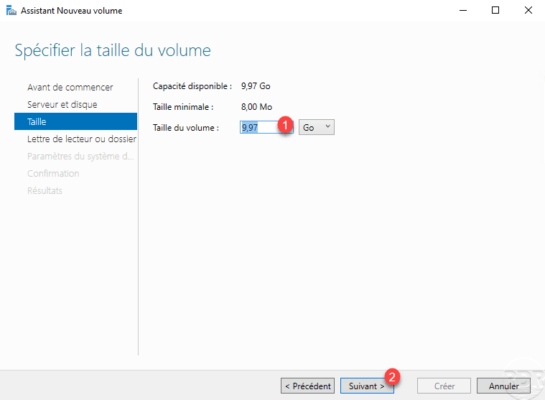Open the Go size unit dropdown
The image size is (545, 400).
[316, 127]
